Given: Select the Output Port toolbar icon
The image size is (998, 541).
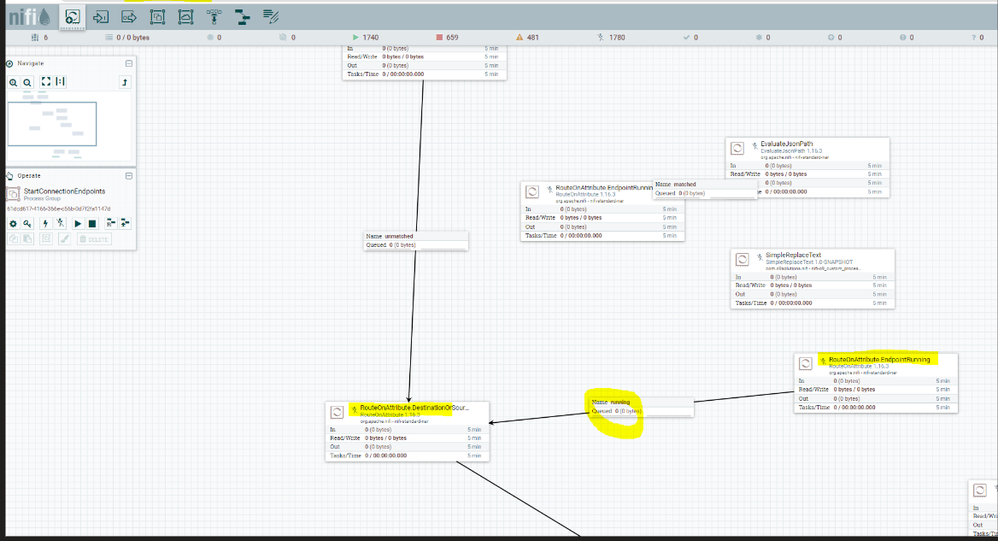Looking at the screenshot, I should pyautogui.click(x=129, y=17).
